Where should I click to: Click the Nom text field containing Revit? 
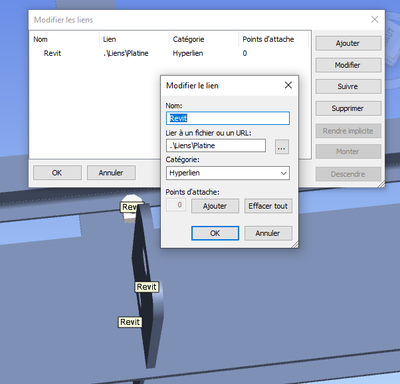(228, 118)
